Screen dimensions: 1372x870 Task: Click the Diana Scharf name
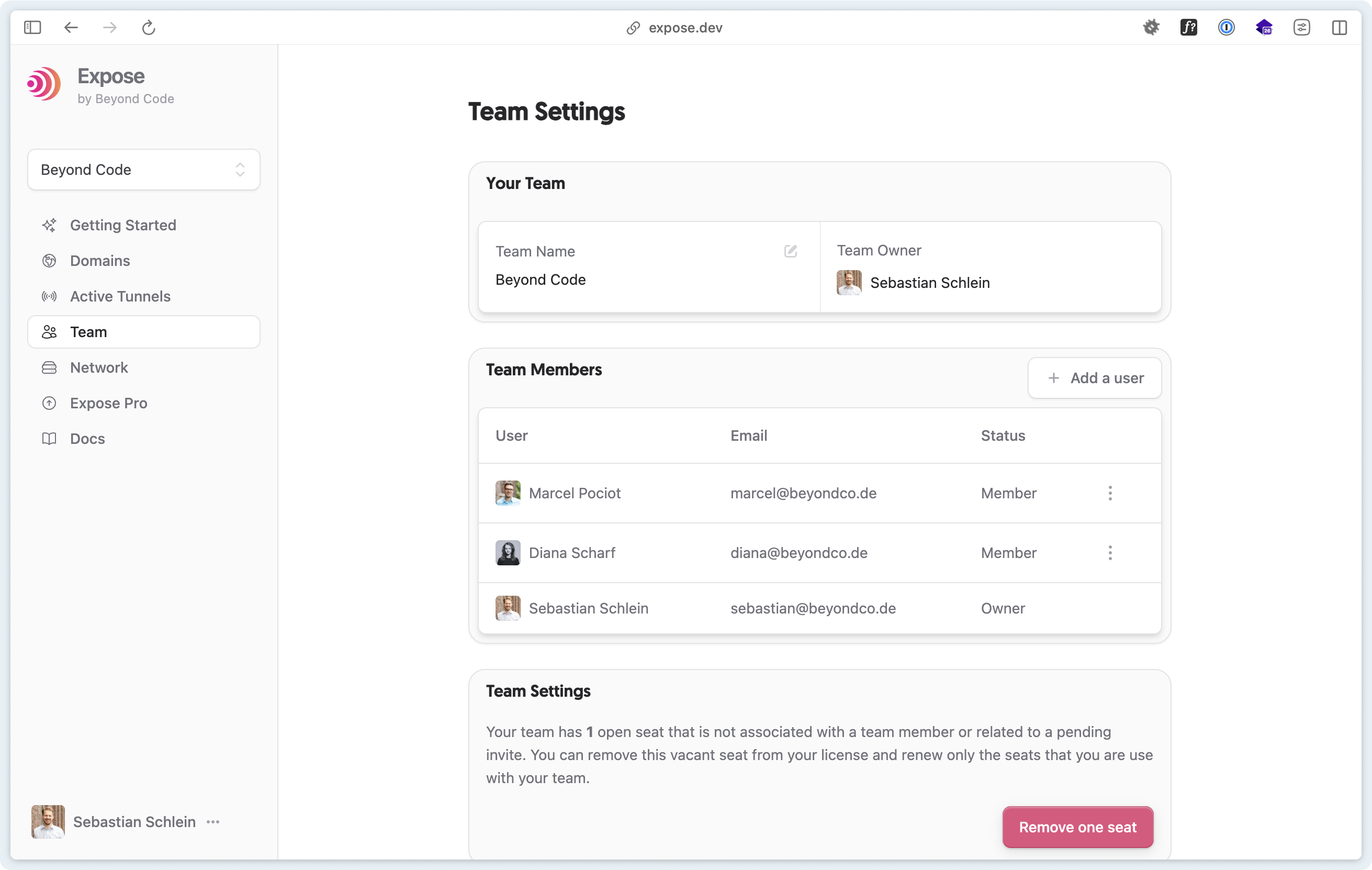pos(572,553)
